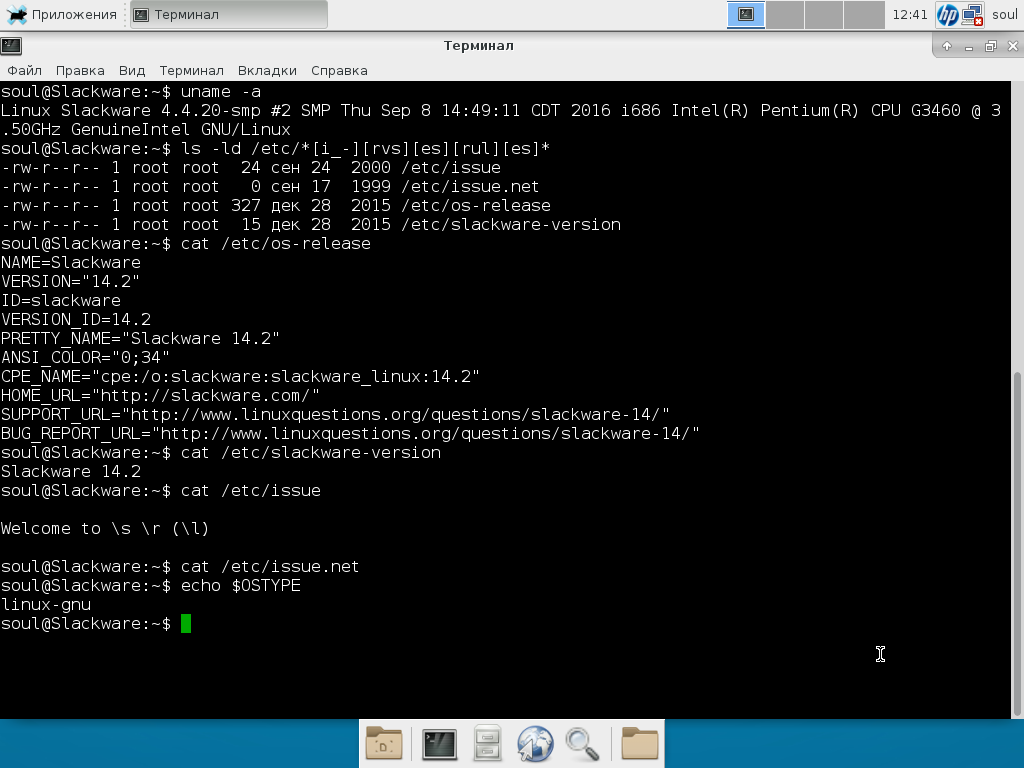Click the HOME_URL slackware.com line
Screen dimensions: 1024x768
pos(161,395)
